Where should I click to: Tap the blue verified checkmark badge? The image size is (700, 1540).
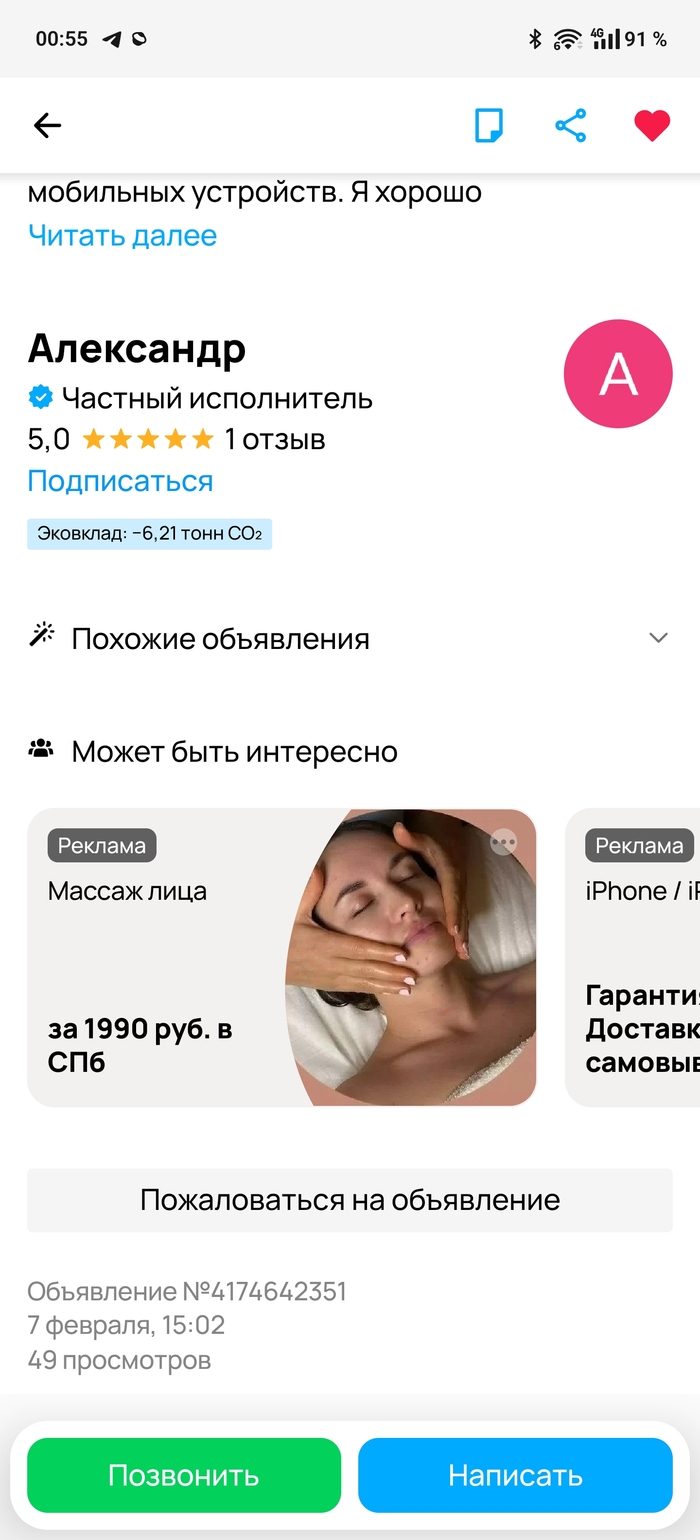click(x=40, y=398)
